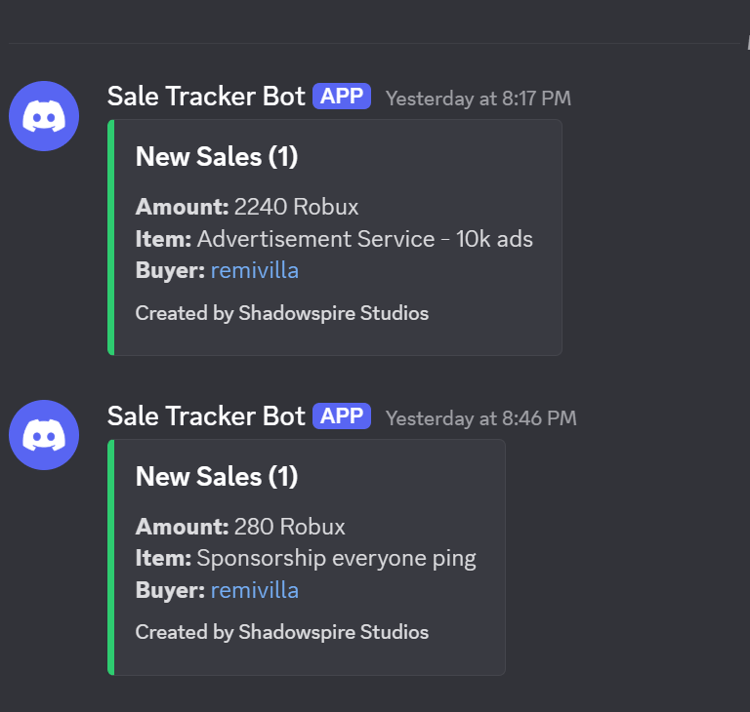
Task: Click the "Yesterday at 8:46 PM" timestamp
Action: (x=481, y=418)
